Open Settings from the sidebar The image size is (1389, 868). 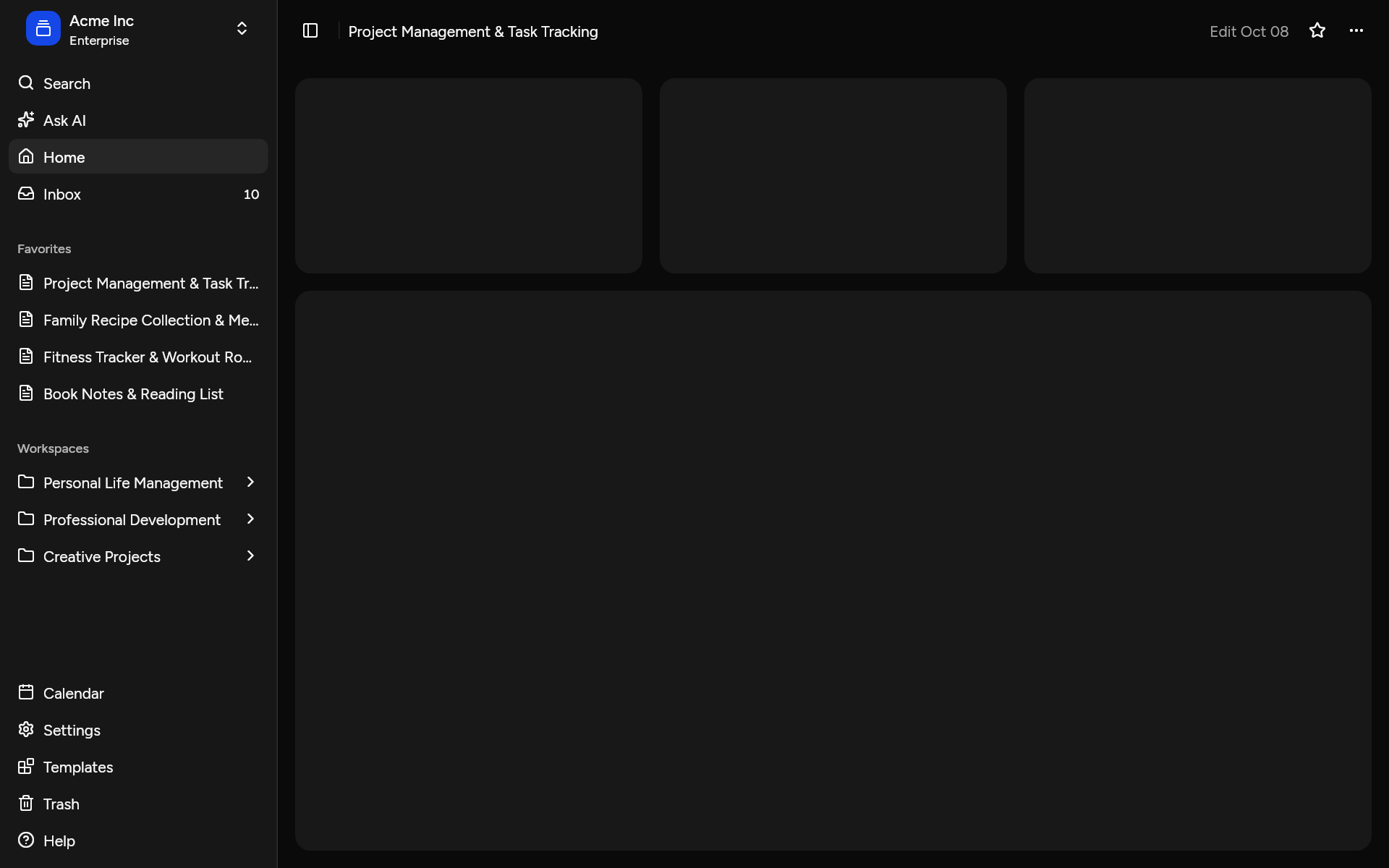pyautogui.click(x=138, y=730)
